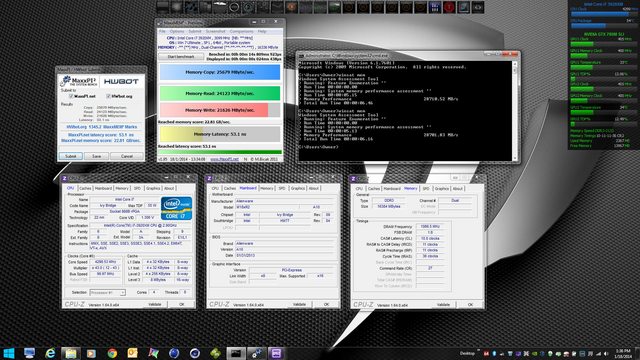Open the www.MaxxPI.net link
This screenshot has width=640, height=360.
(224, 159)
